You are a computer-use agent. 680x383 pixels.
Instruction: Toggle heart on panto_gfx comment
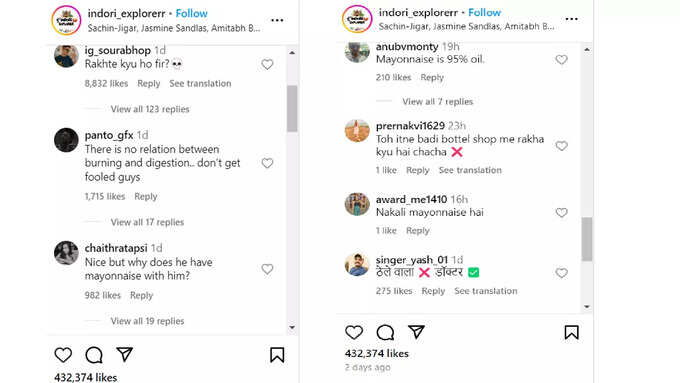pyautogui.click(x=267, y=163)
